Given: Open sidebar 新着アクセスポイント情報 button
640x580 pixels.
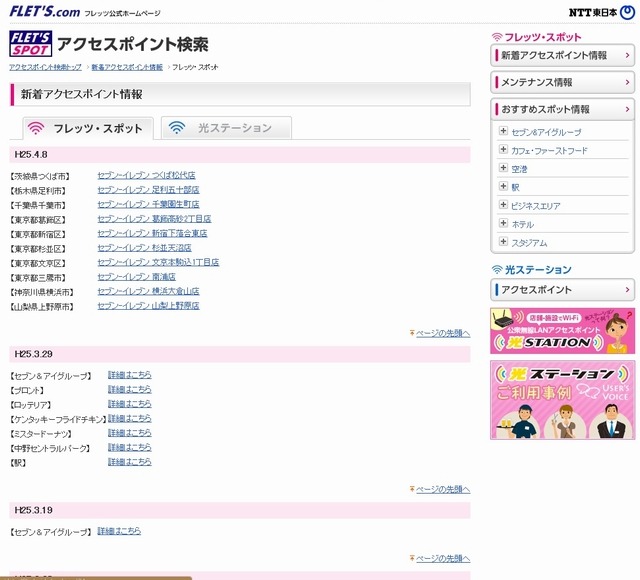Looking at the screenshot, I should pos(562,55).
